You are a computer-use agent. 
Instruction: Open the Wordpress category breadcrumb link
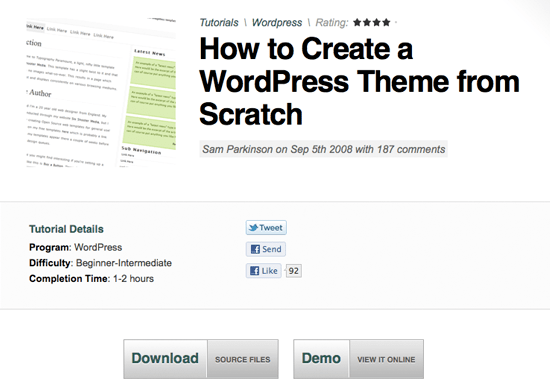click(277, 23)
